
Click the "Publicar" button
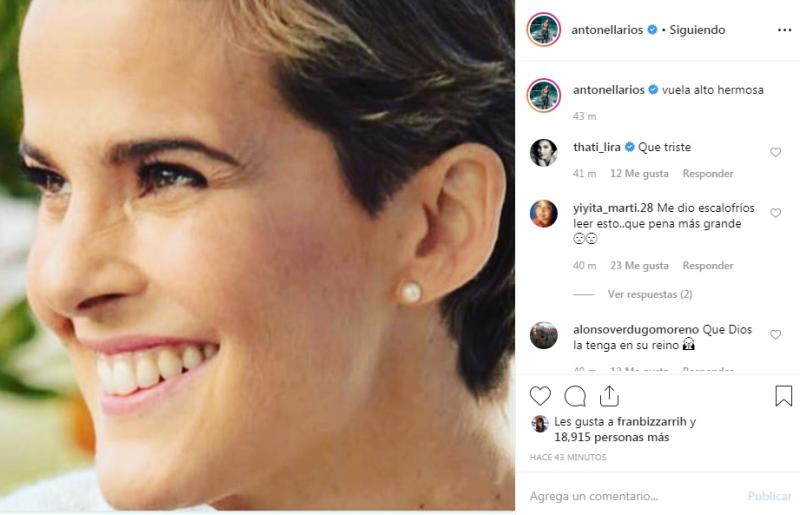[x=770, y=496]
